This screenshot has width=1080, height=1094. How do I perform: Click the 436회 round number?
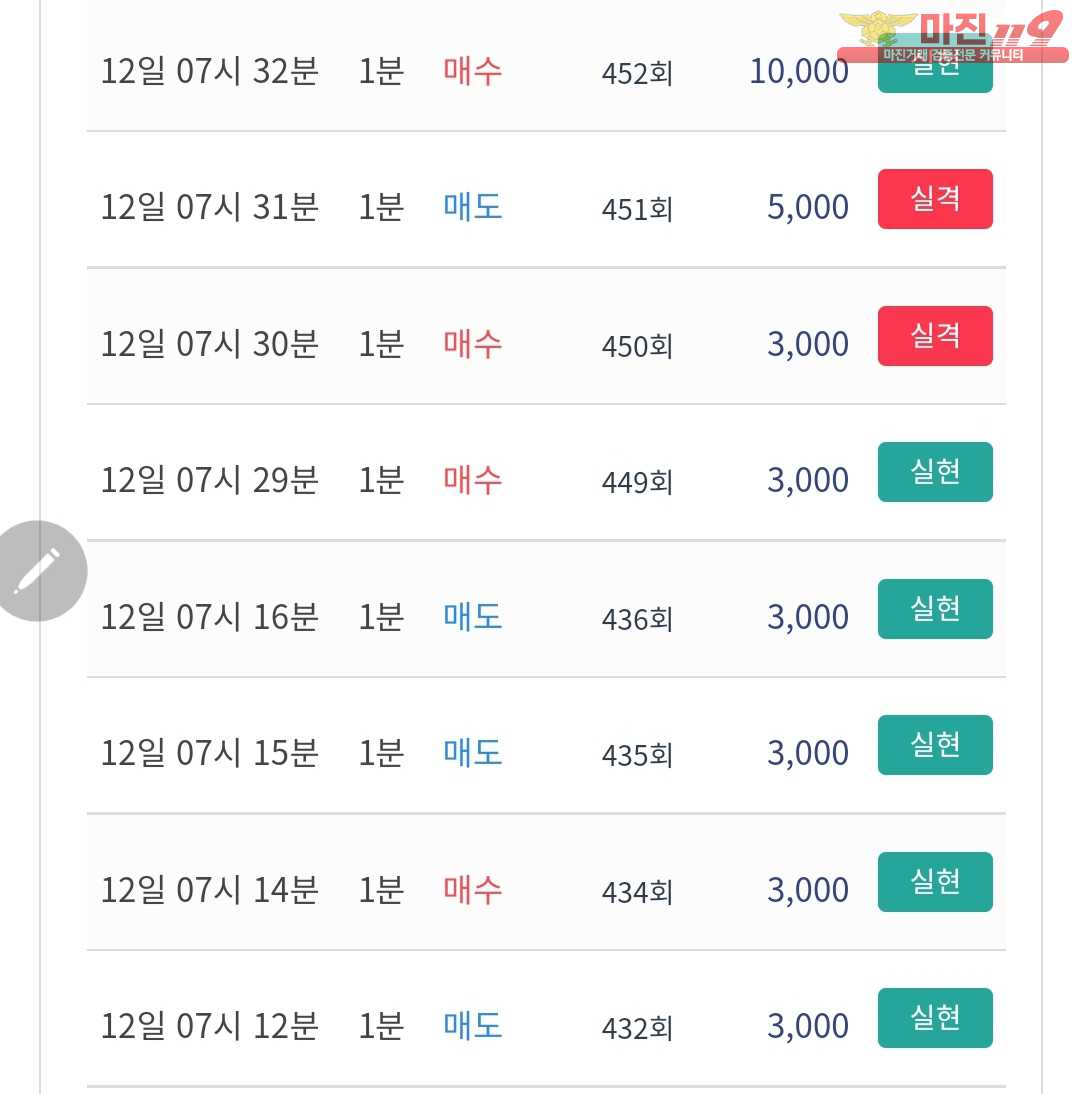[637, 619]
